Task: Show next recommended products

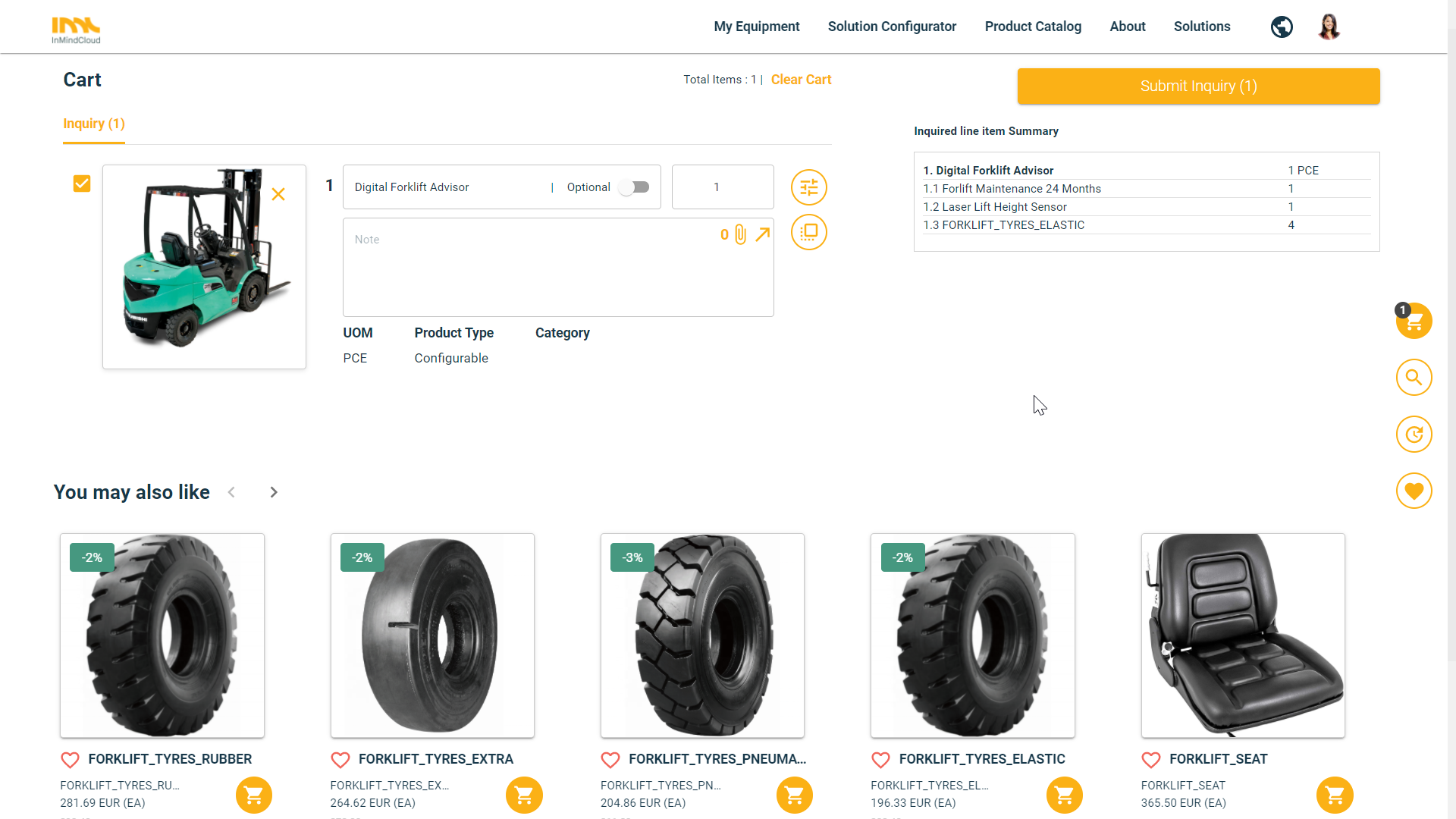Action: coord(274,493)
